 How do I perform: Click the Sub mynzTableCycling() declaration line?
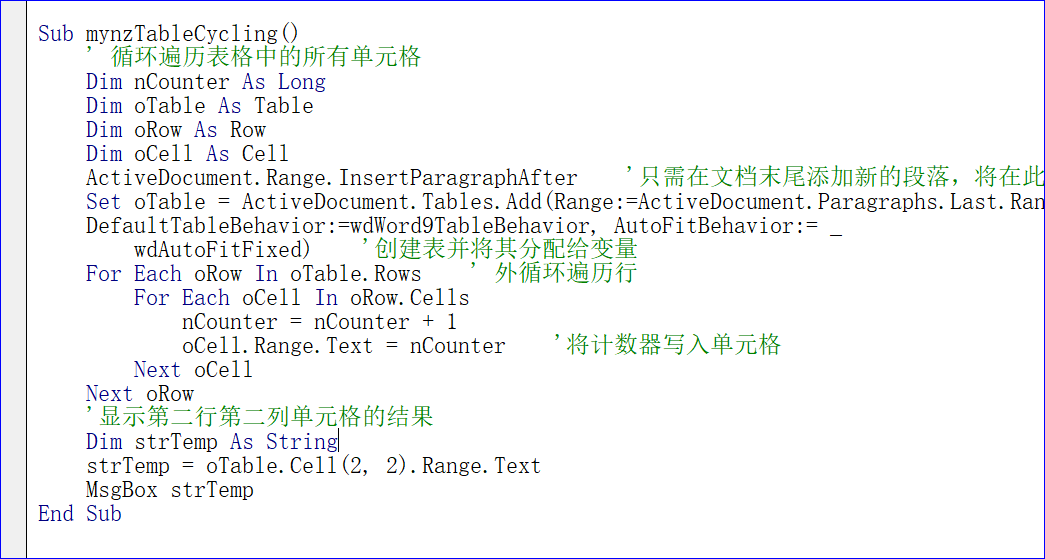point(168,33)
